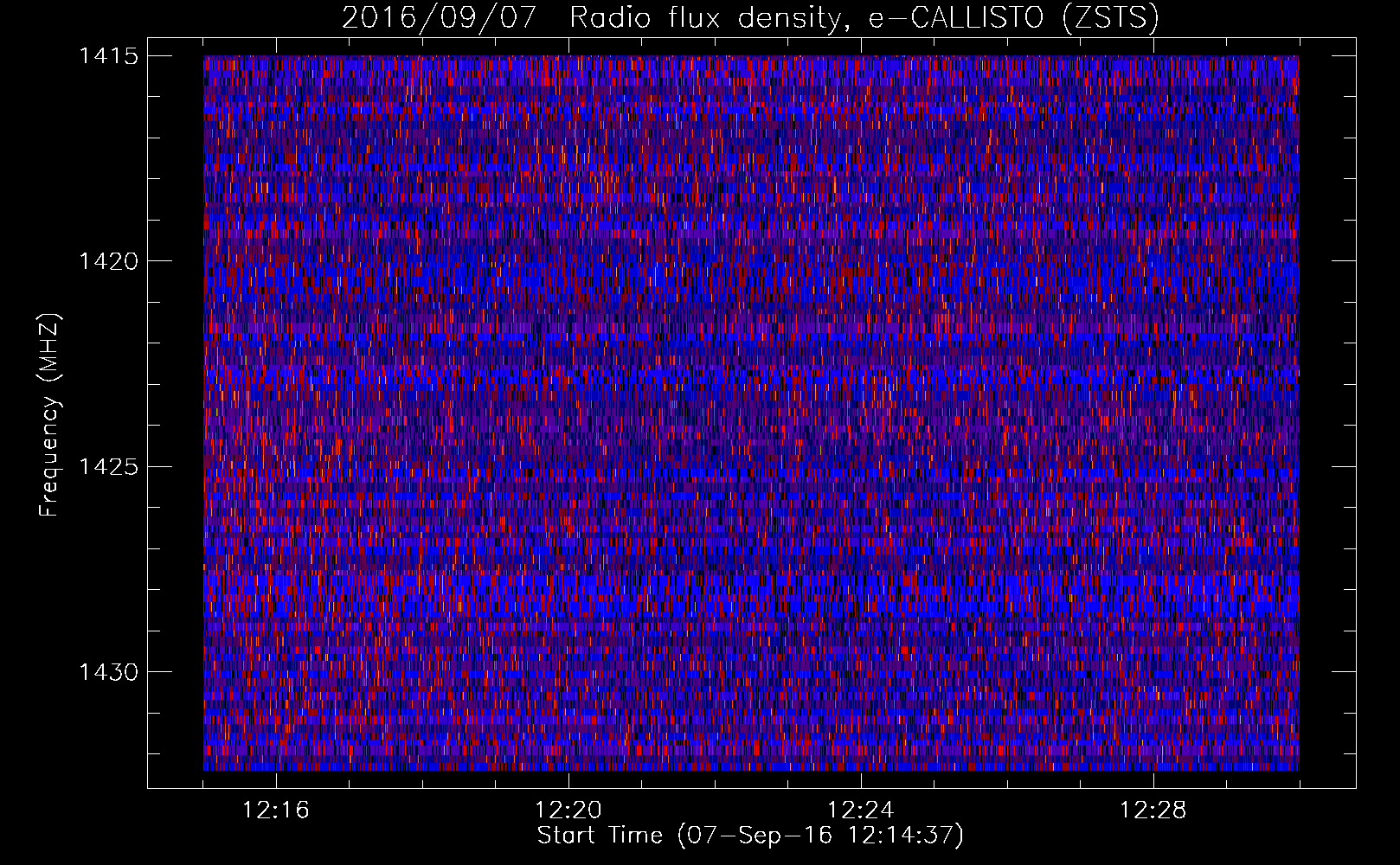This screenshot has height=865, width=1400.
Task: Click the 'Frequency (MHZ)' axis label
Action: (50, 416)
